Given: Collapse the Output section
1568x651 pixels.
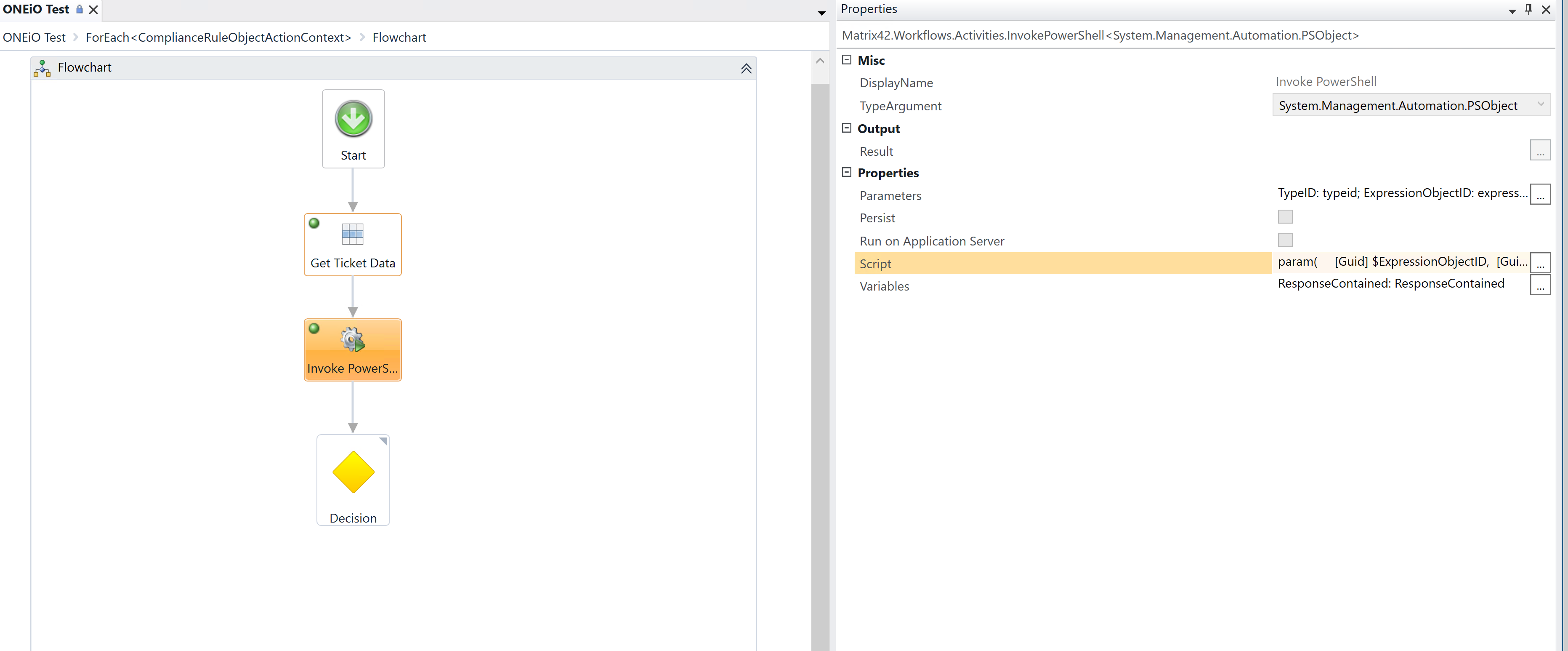Looking at the screenshot, I should pyautogui.click(x=846, y=128).
